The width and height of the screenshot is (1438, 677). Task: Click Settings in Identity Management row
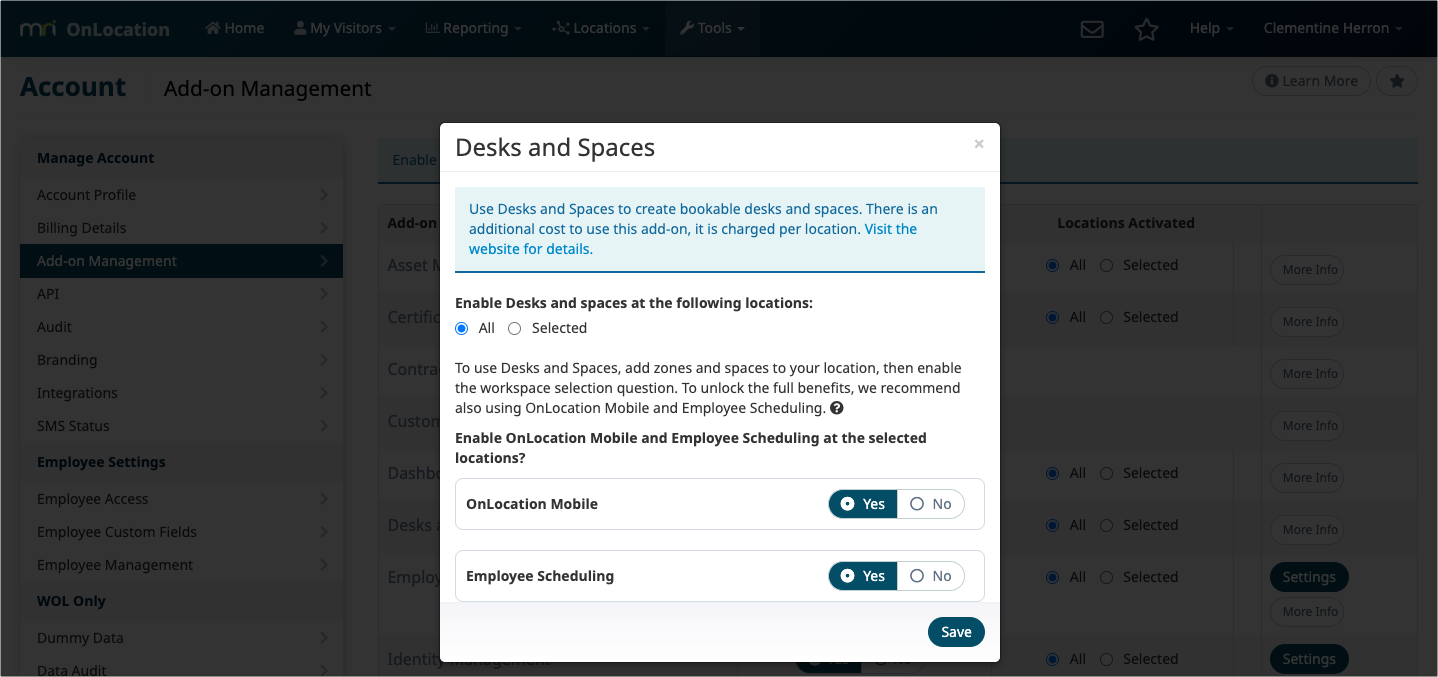pos(1309,659)
